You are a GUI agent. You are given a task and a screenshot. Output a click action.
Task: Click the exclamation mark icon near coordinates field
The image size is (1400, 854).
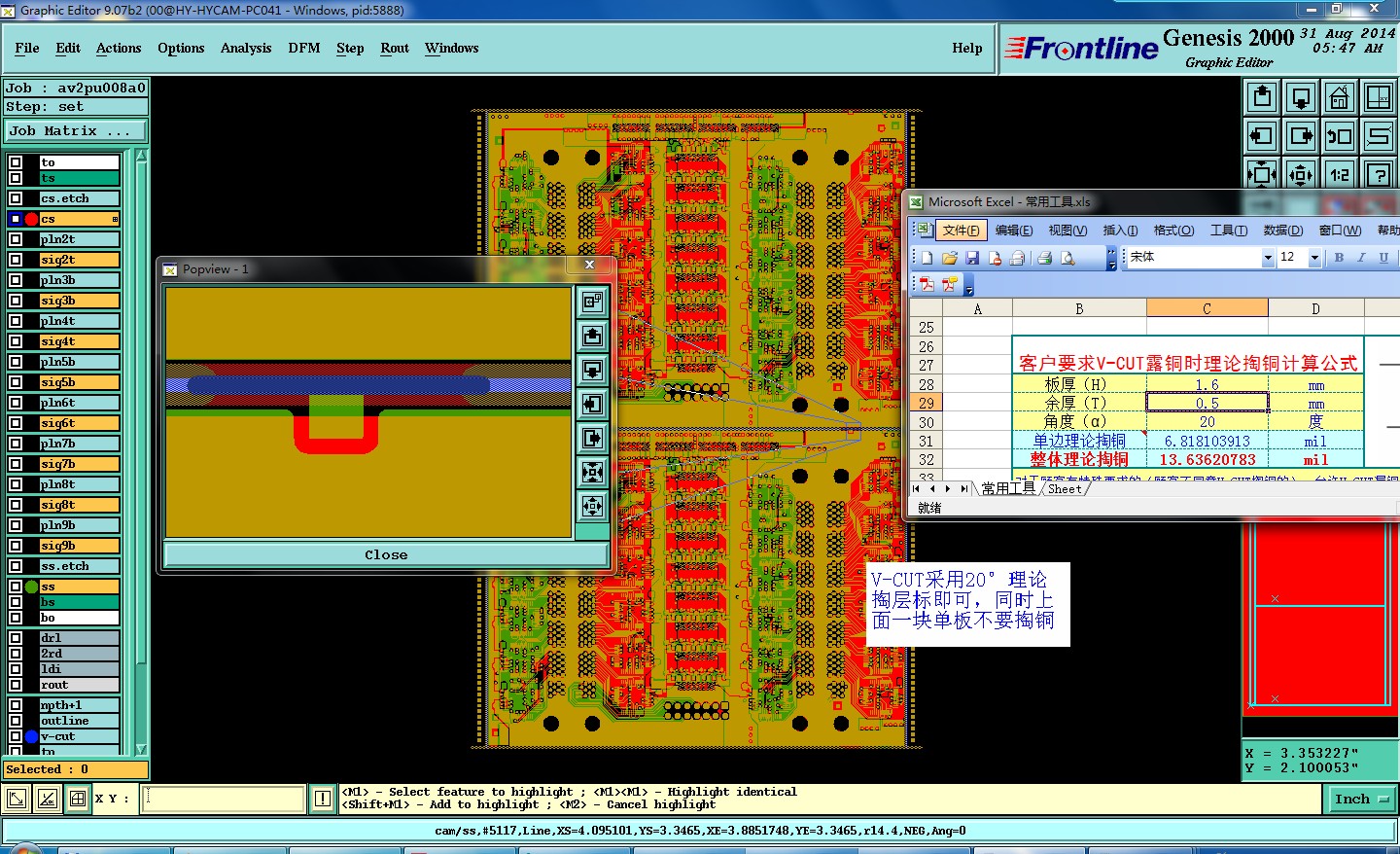323,800
